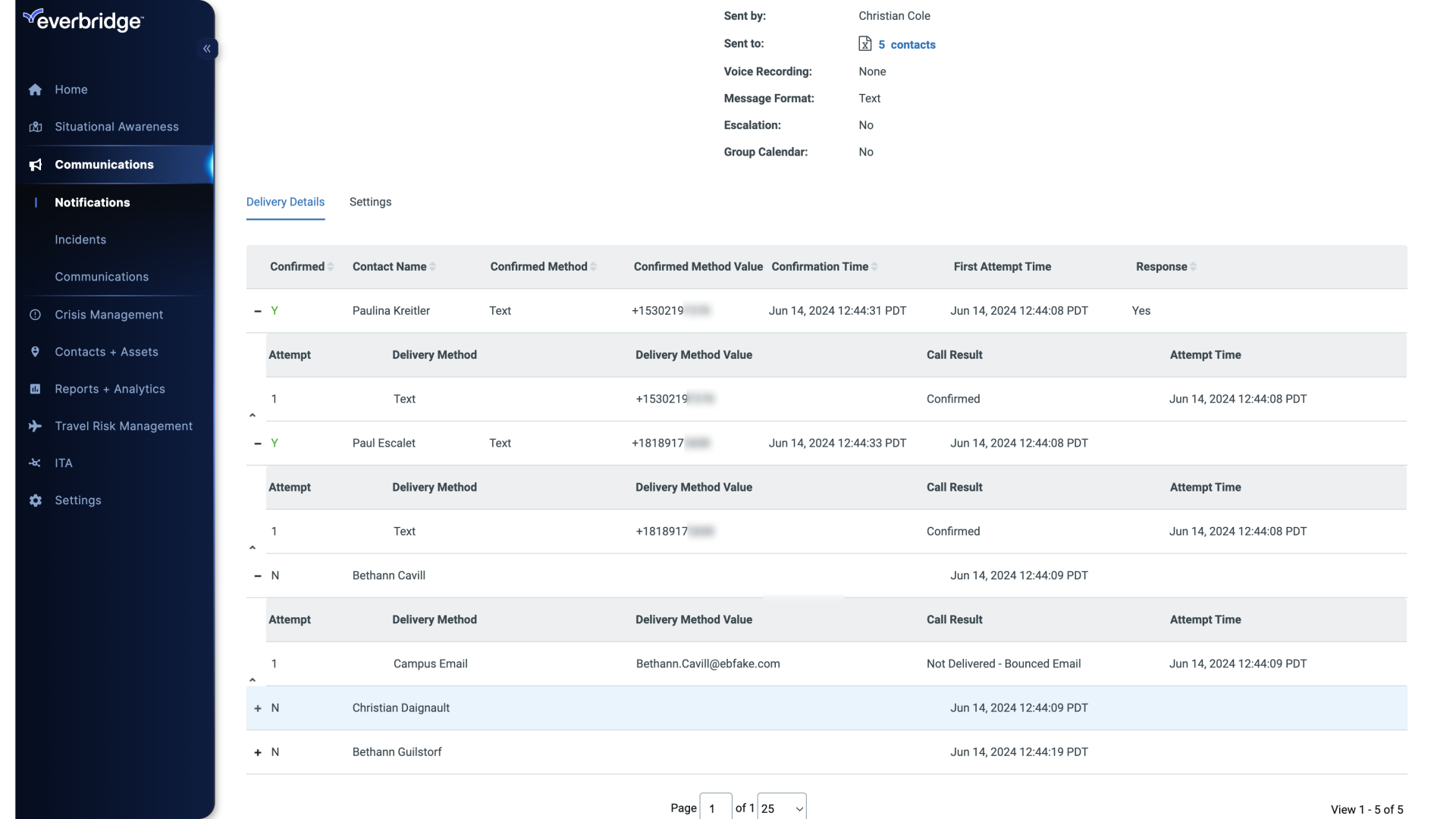Screen dimensions: 1456x819
Task: Select the Travel Risk Management airplane icon
Action: click(35, 426)
